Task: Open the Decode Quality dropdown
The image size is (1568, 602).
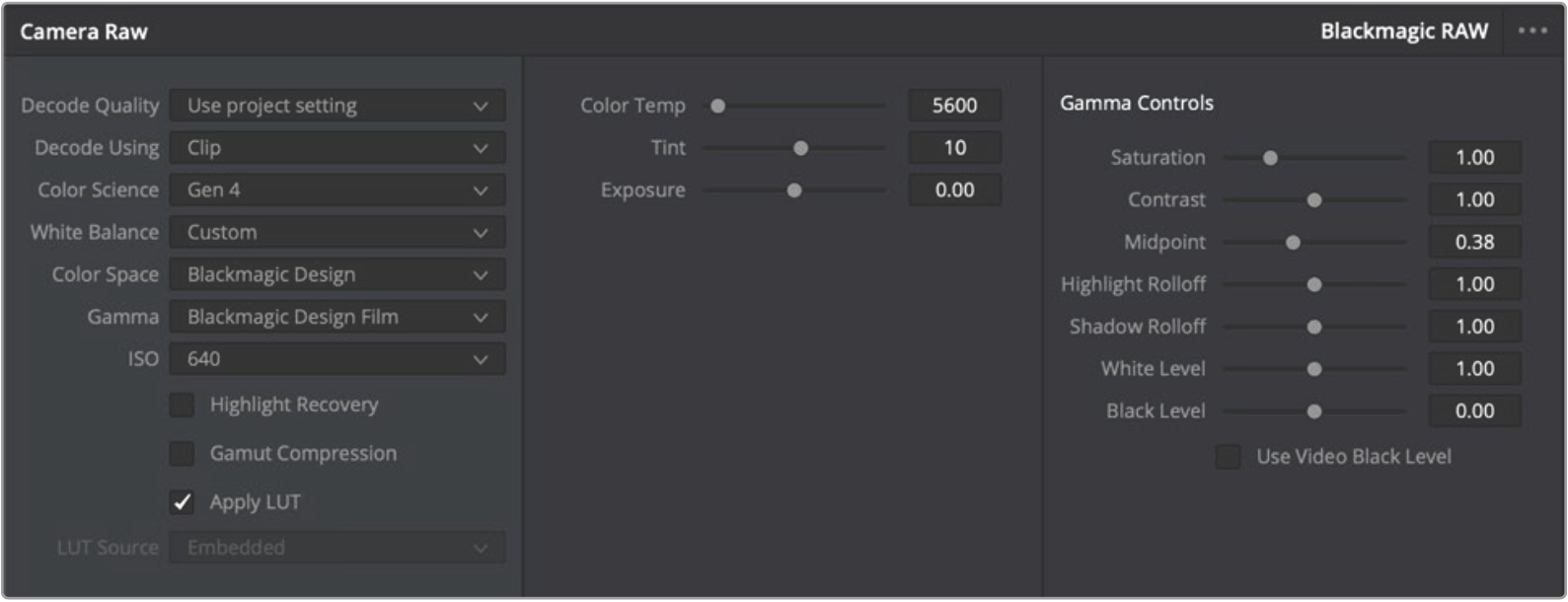Action: 336,106
